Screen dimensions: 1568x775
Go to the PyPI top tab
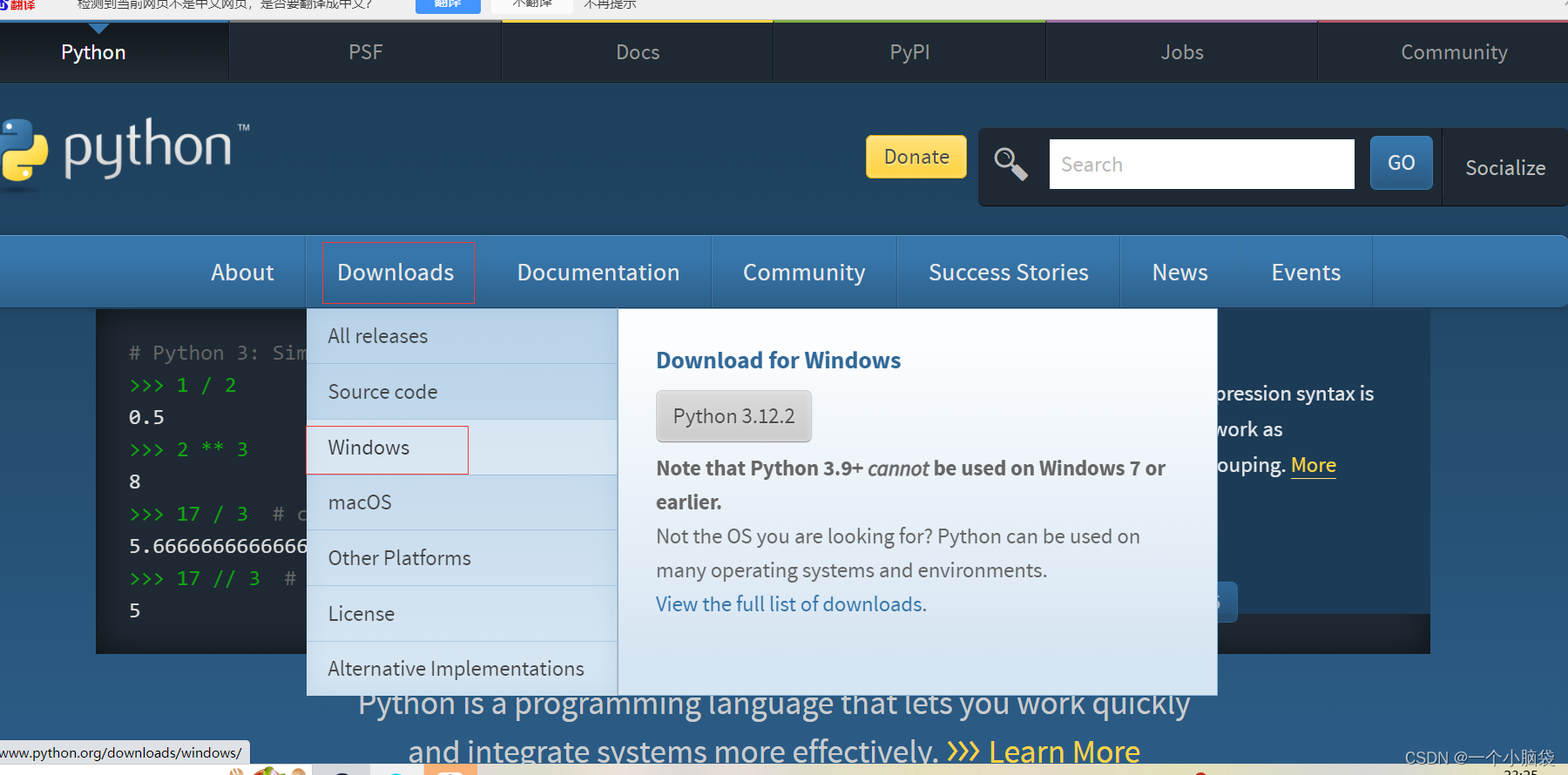(x=909, y=52)
